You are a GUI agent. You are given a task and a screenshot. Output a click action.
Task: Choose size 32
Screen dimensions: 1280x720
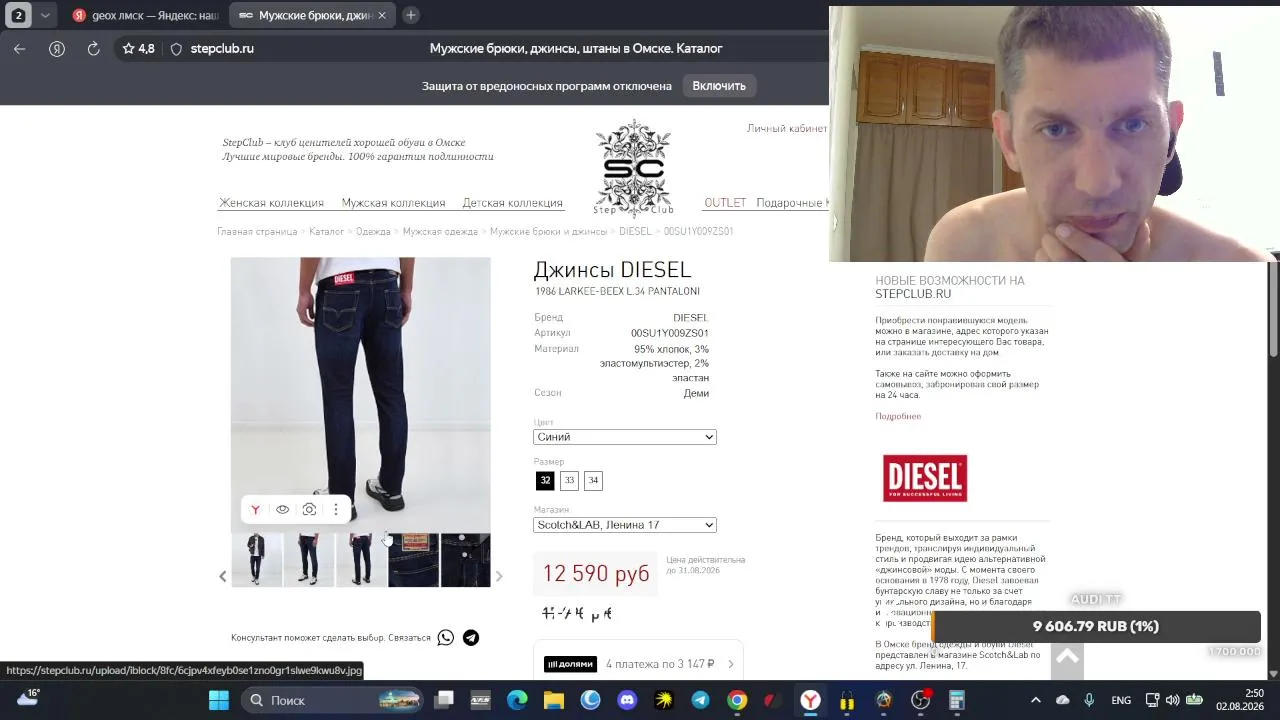click(545, 481)
